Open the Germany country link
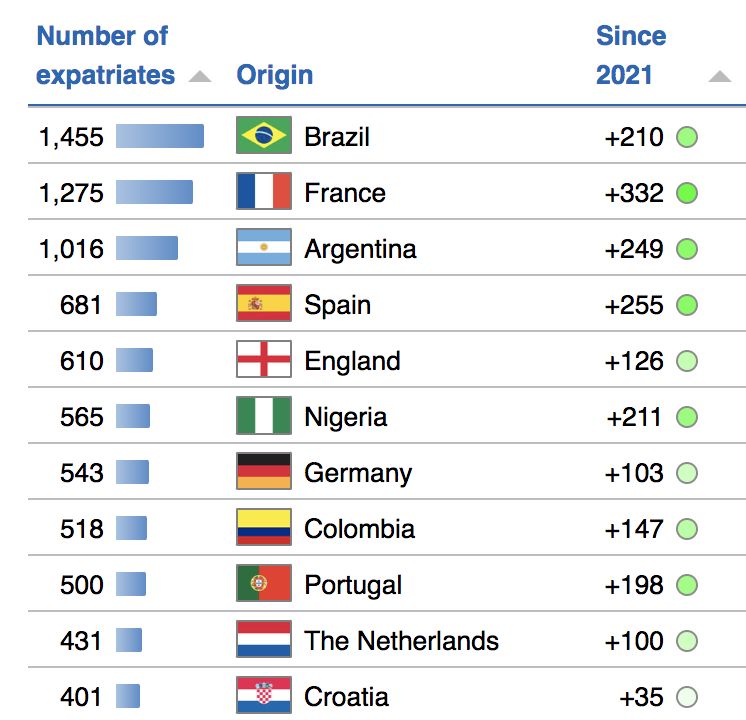Image resolution: width=746 pixels, height=720 pixels. click(x=358, y=473)
